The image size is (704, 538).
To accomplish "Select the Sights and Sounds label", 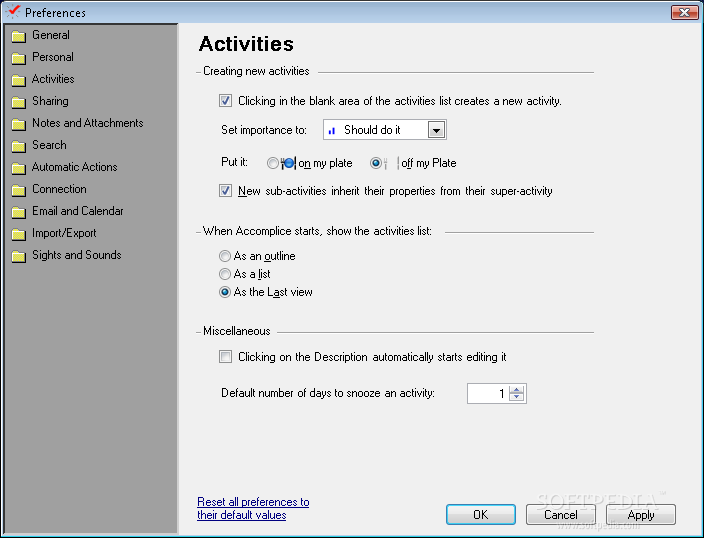I will pyautogui.click(x=77, y=255).
